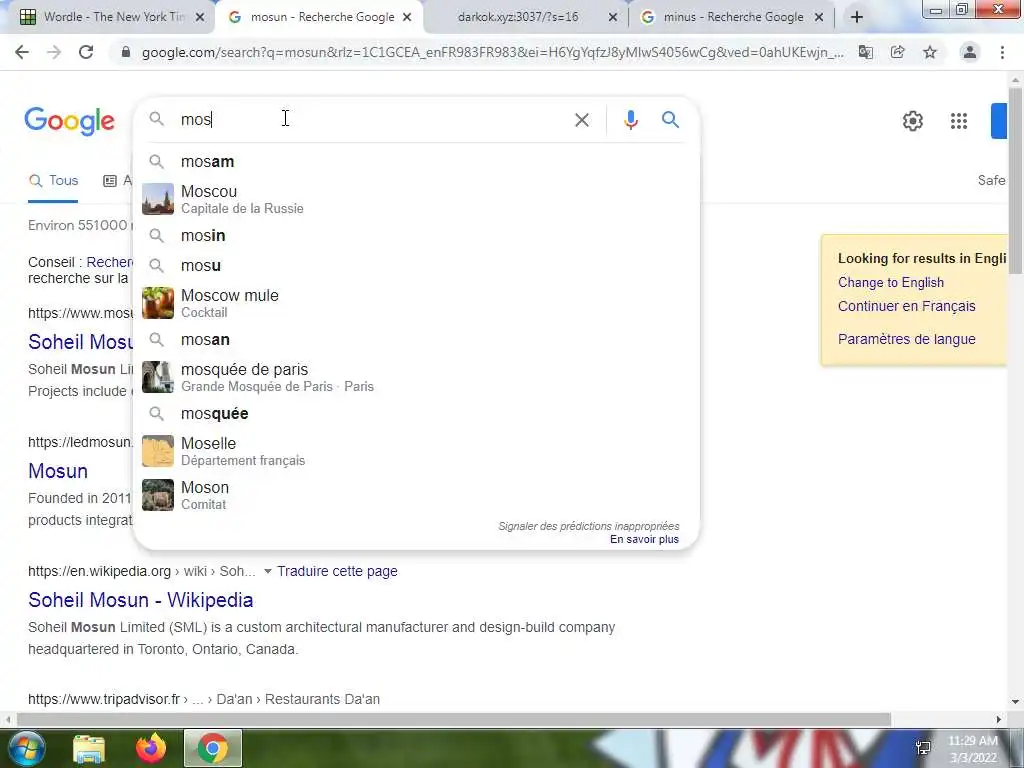The height and width of the screenshot is (768, 1024).
Task: Reload the page with refresh icon
Action: coord(86,52)
